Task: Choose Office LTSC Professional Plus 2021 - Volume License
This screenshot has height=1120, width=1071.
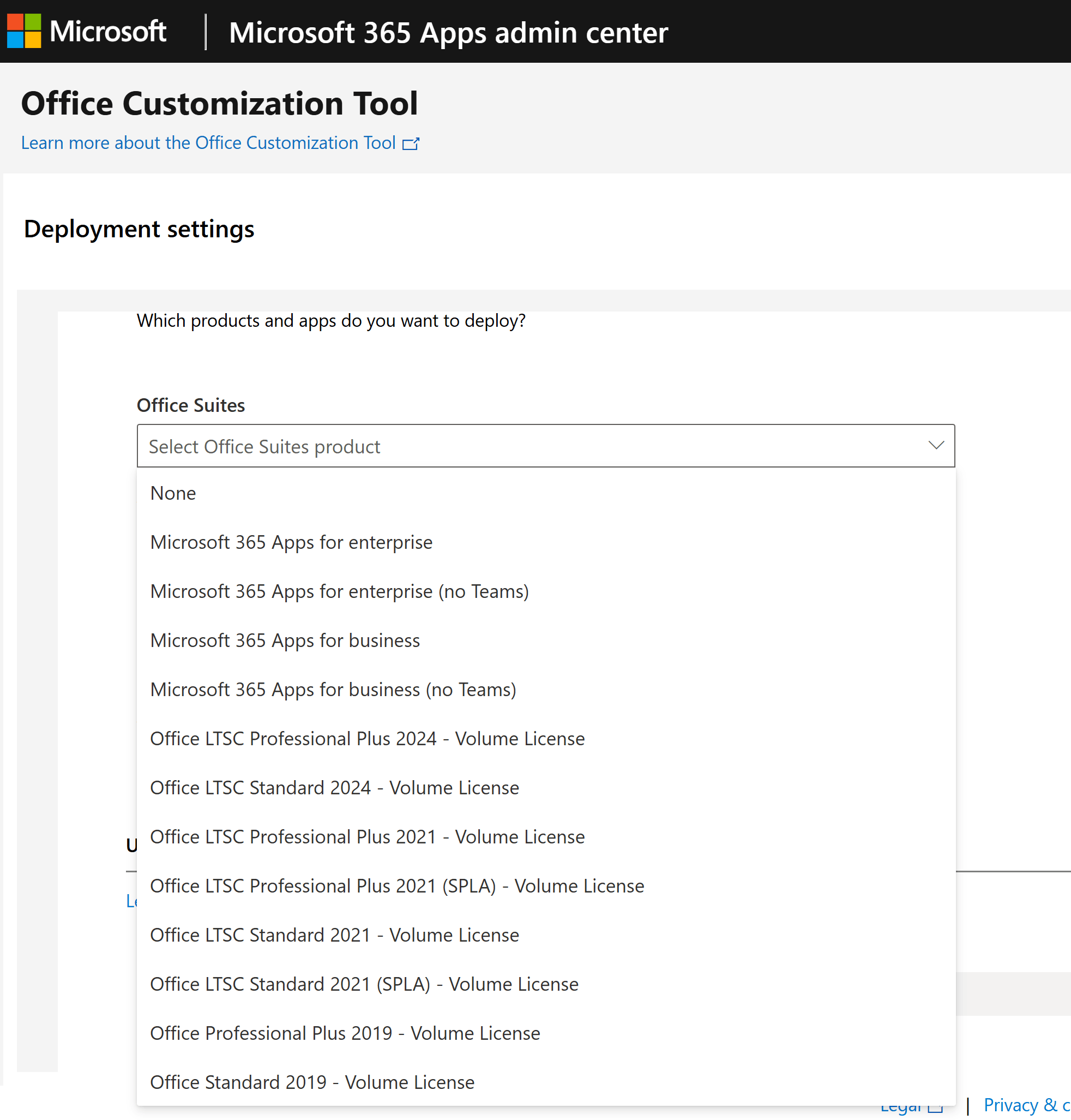Action: tap(546, 837)
